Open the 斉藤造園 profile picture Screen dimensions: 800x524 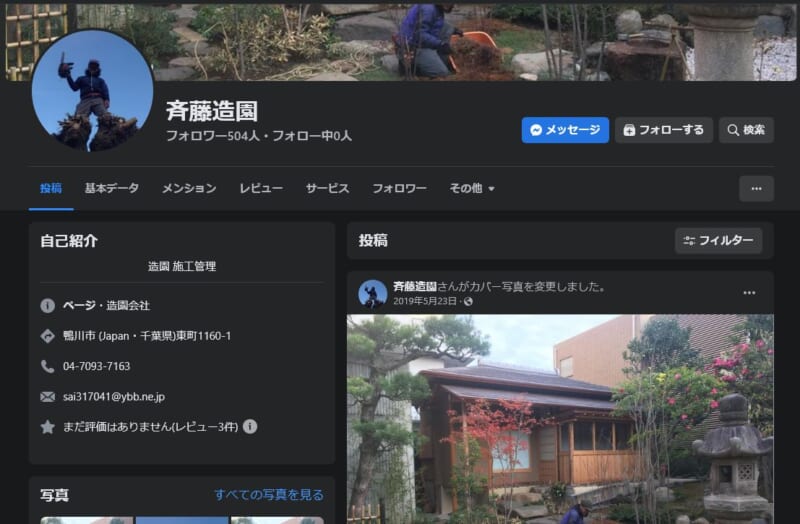click(x=92, y=91)
